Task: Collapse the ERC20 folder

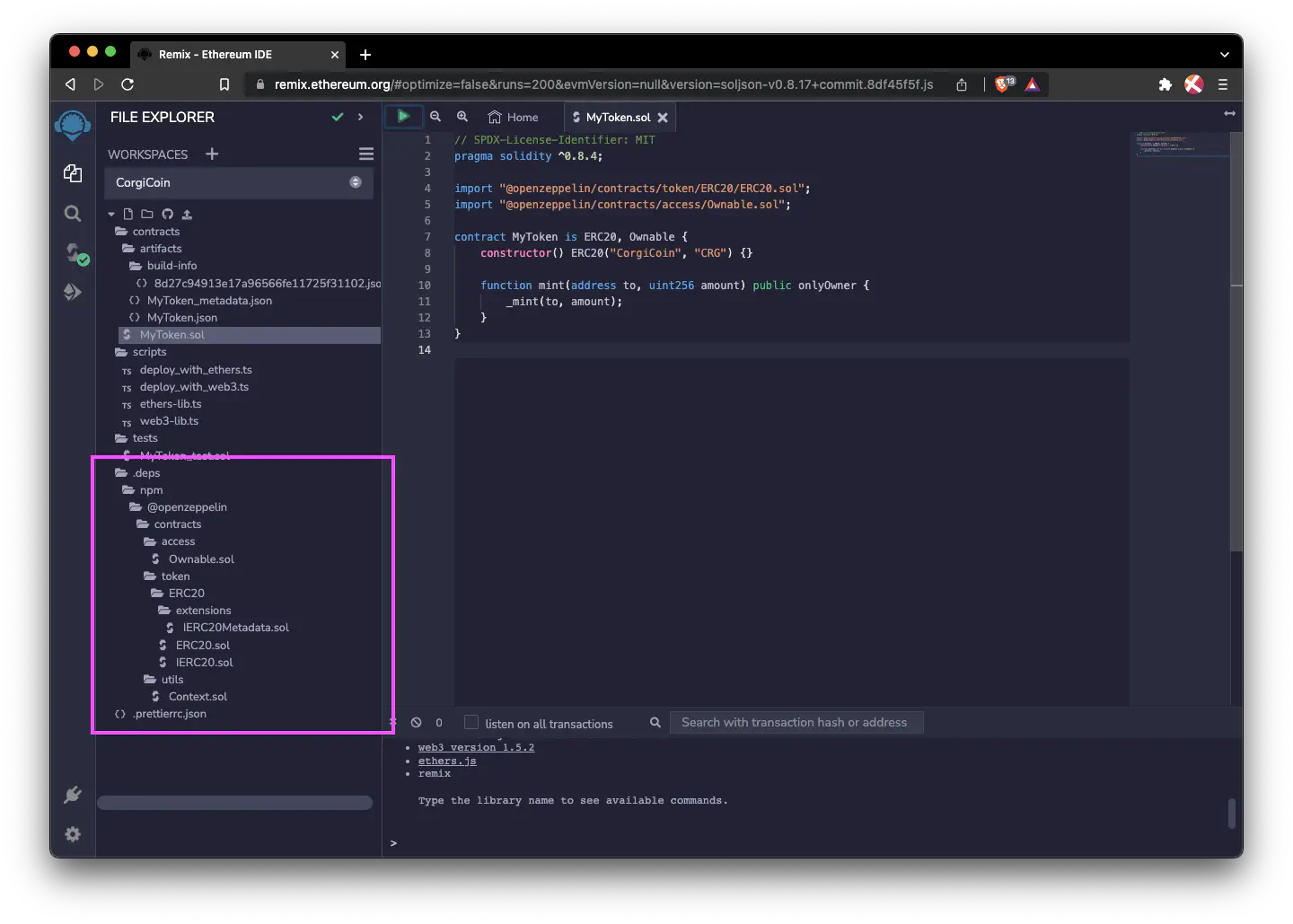Action: click(x=178, y=594)
